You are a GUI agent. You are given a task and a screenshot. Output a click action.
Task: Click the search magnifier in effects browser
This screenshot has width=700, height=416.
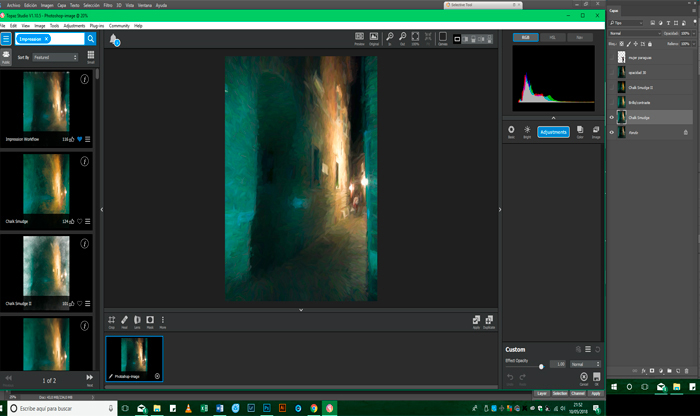point(90,39)
